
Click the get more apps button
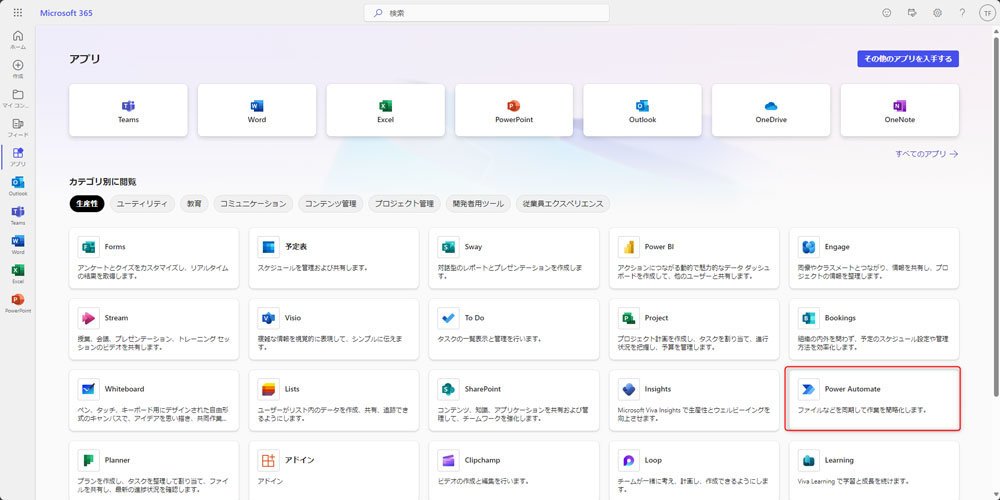pos(908,59)
